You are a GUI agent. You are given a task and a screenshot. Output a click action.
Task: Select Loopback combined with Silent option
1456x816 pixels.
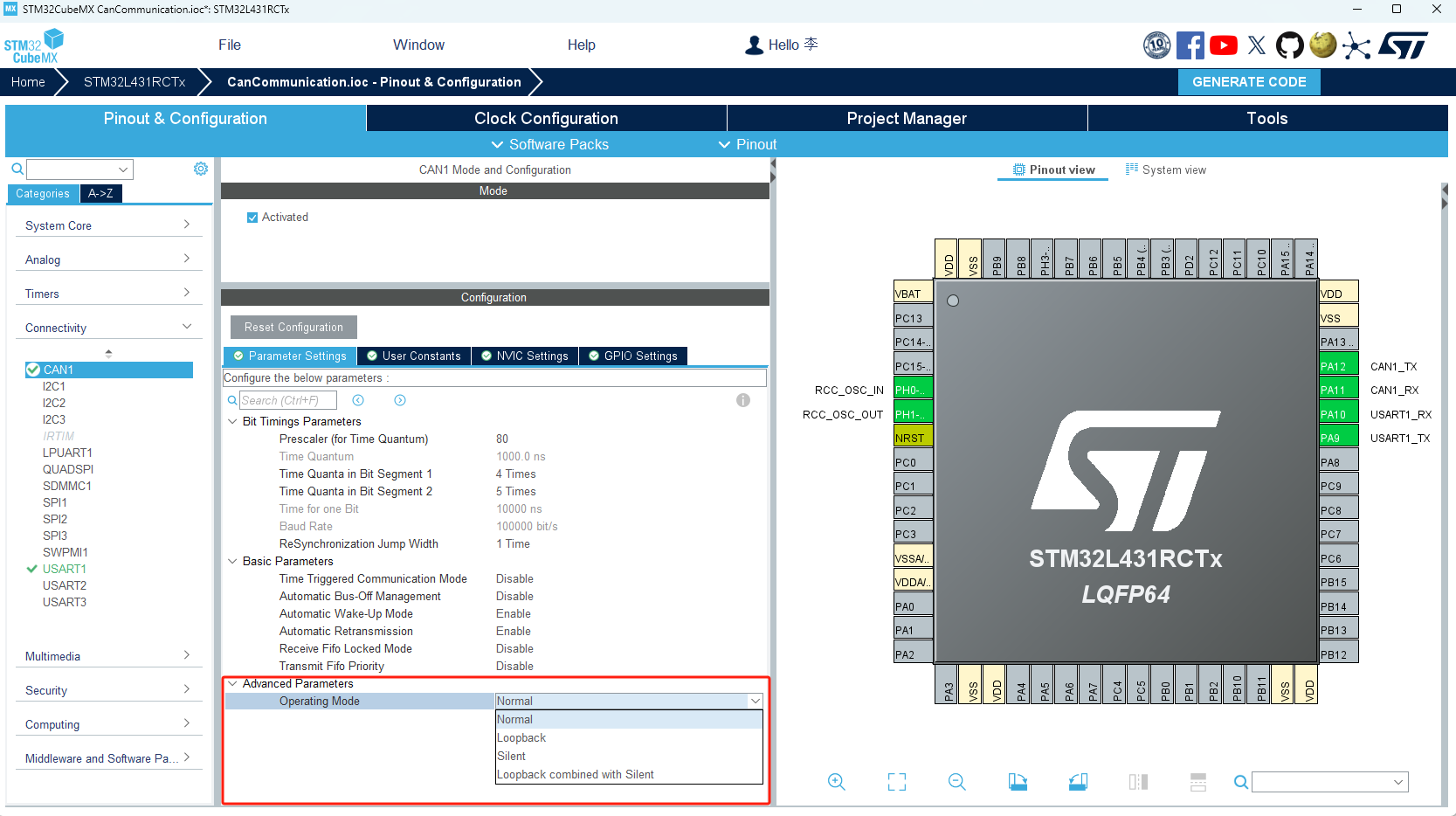629,775
